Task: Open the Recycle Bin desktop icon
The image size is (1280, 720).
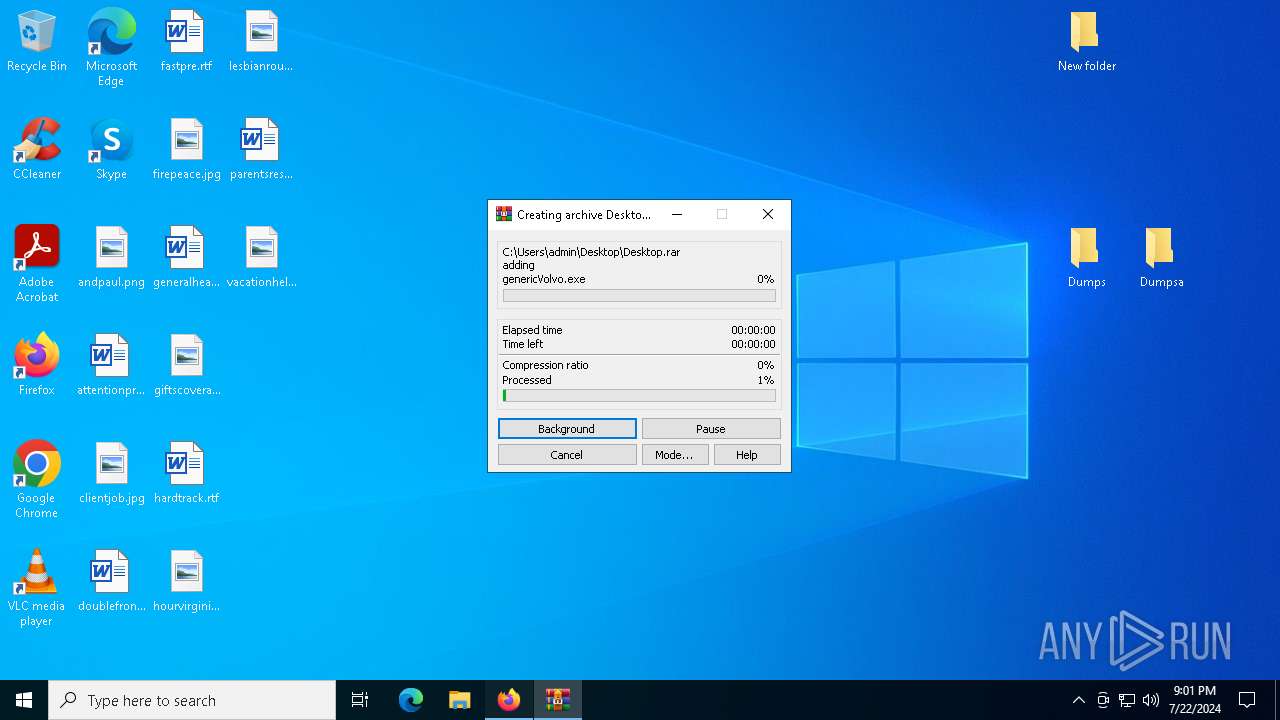Action: 37,42
